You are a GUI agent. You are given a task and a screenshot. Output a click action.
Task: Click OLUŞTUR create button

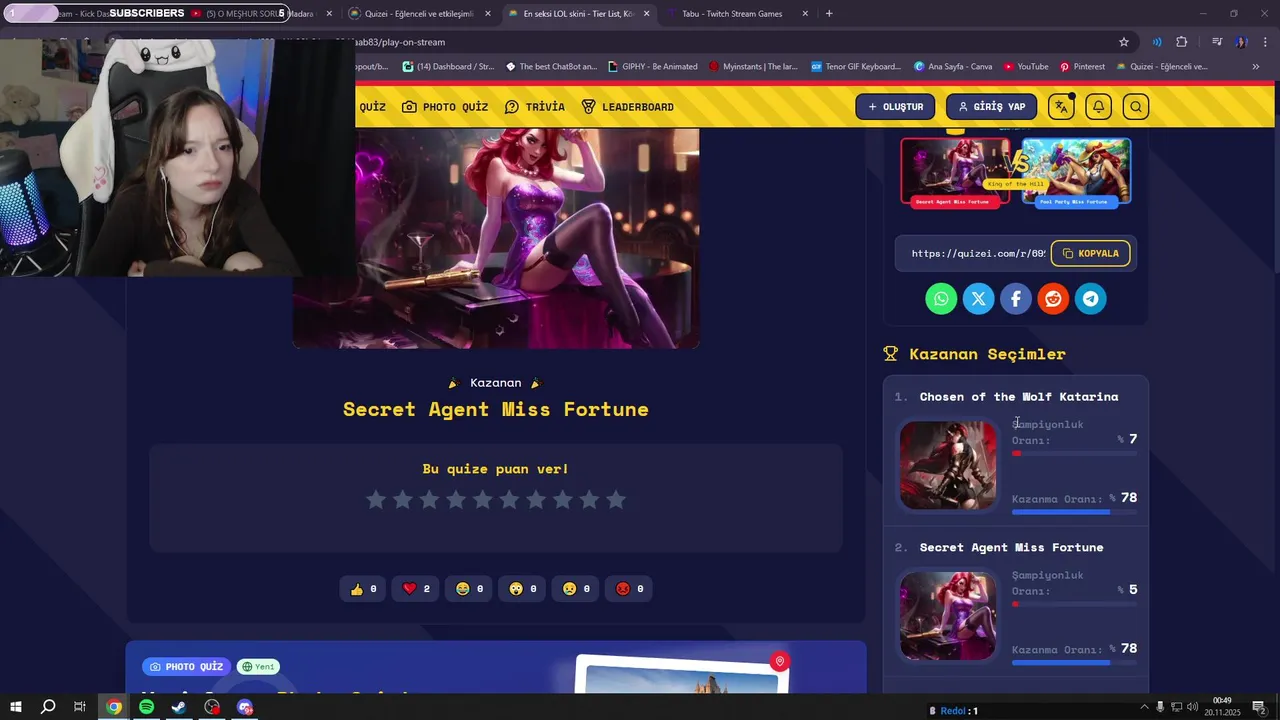[895, 107]
